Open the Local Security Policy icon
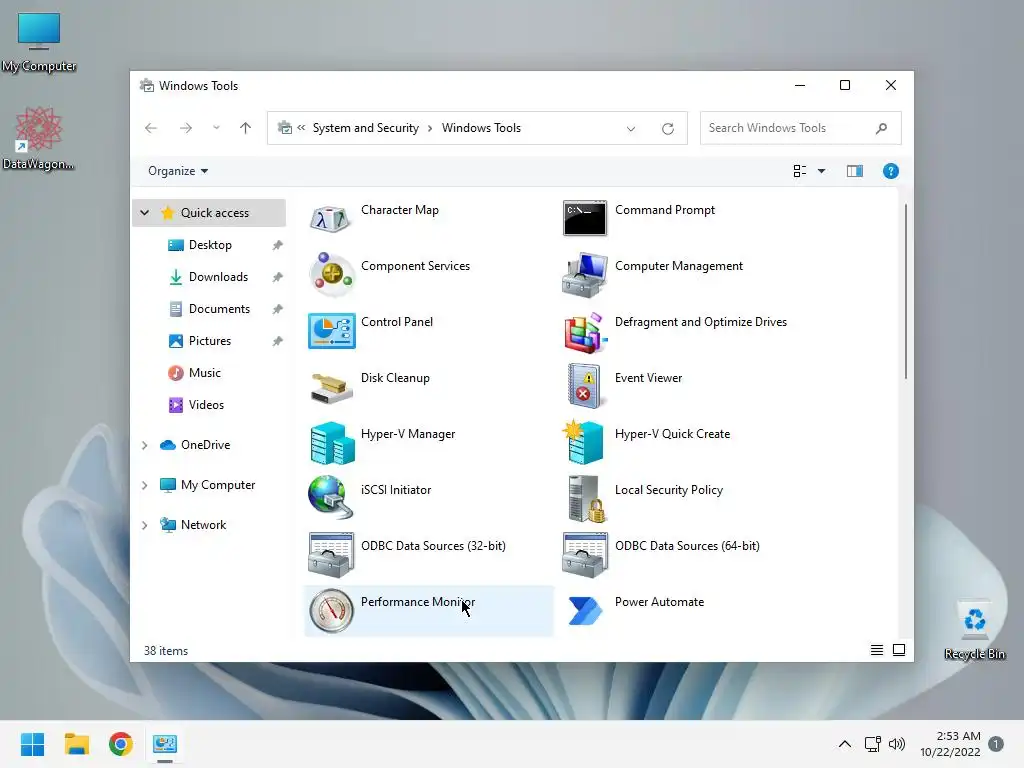Image resolution: width=1024 pixels, height=768 pixels. (x=586, y=499)
